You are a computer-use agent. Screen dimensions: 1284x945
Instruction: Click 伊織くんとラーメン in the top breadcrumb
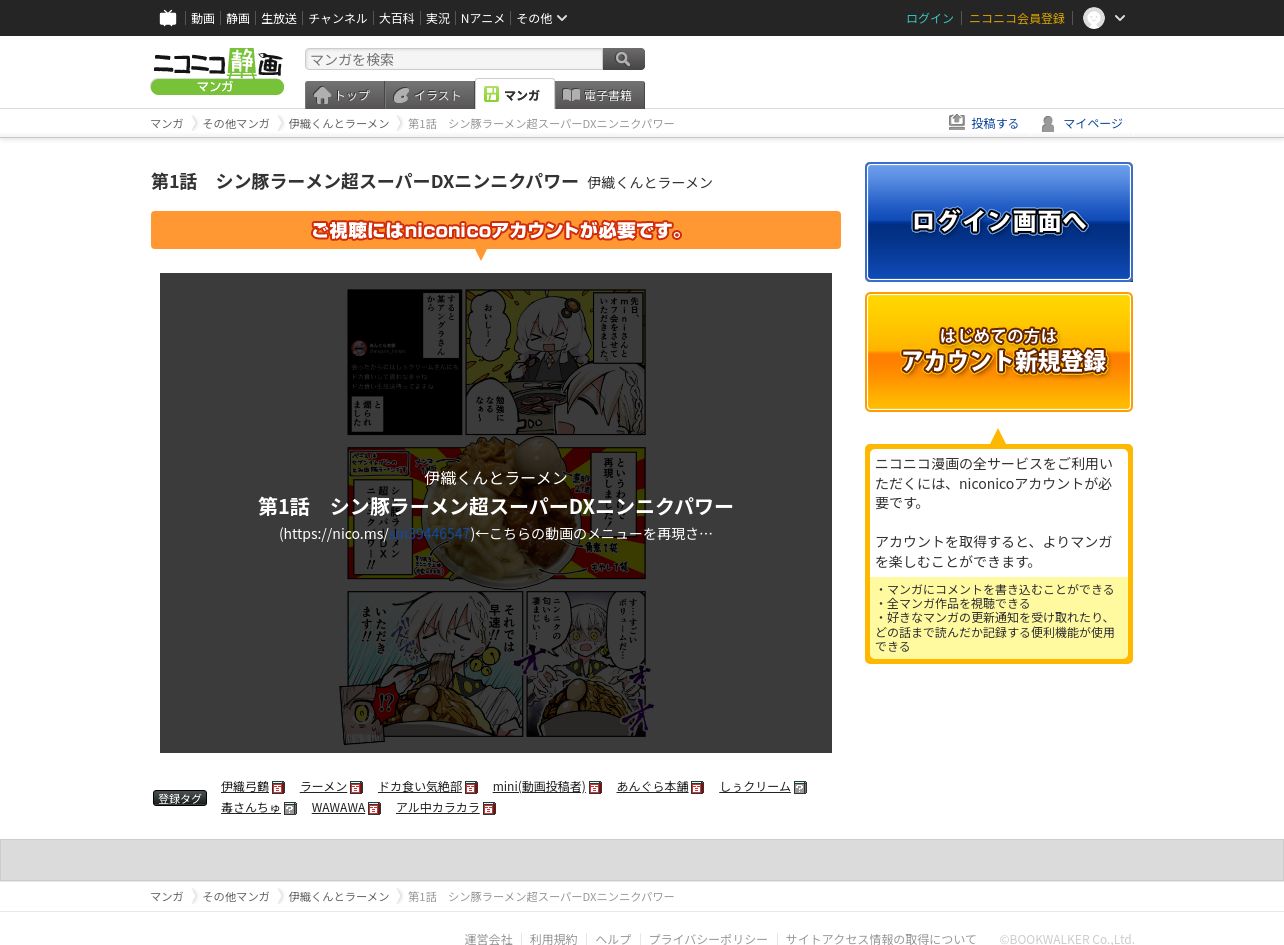[x=339, y=123]
